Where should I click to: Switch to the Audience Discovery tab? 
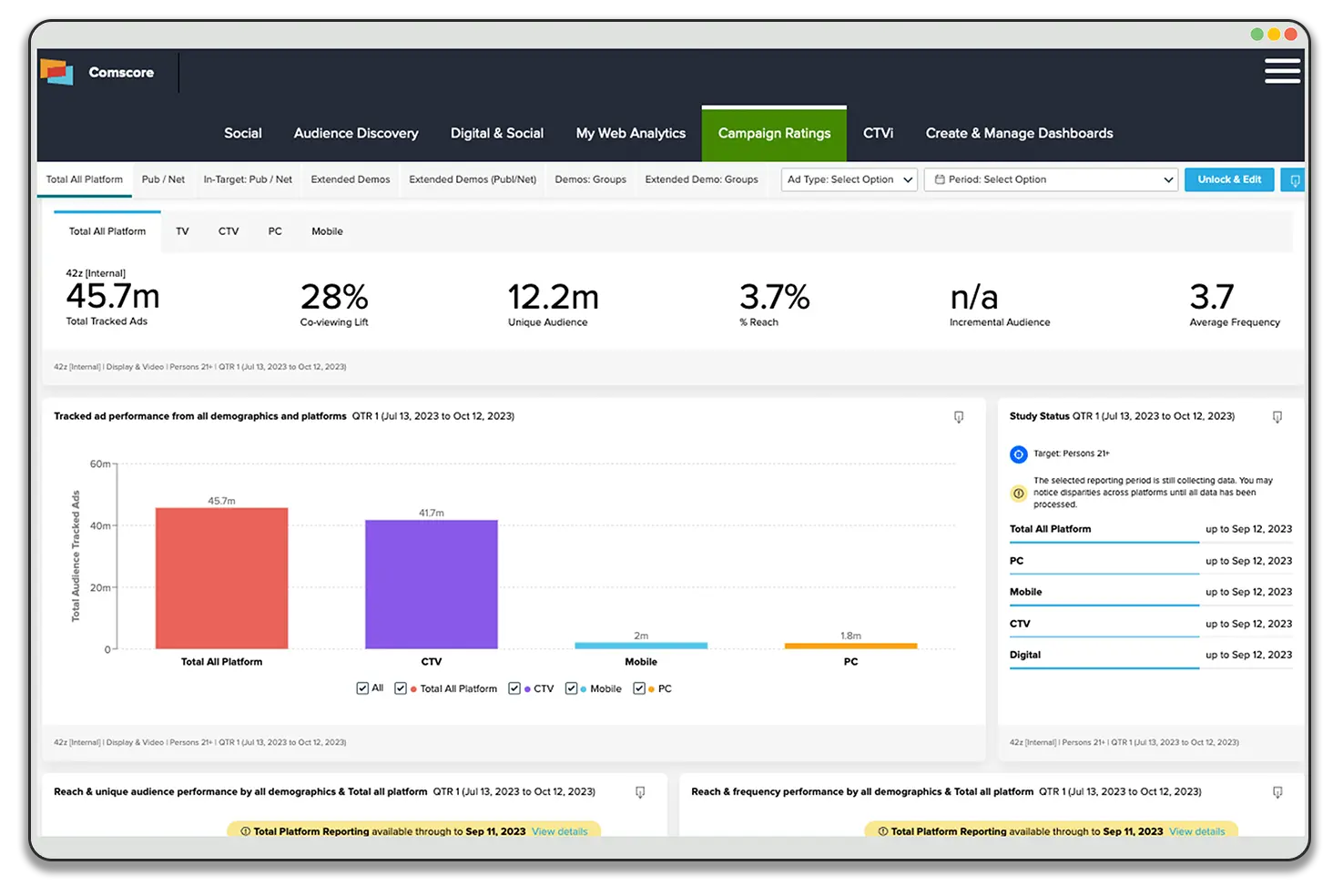click(x=356, y=133)
